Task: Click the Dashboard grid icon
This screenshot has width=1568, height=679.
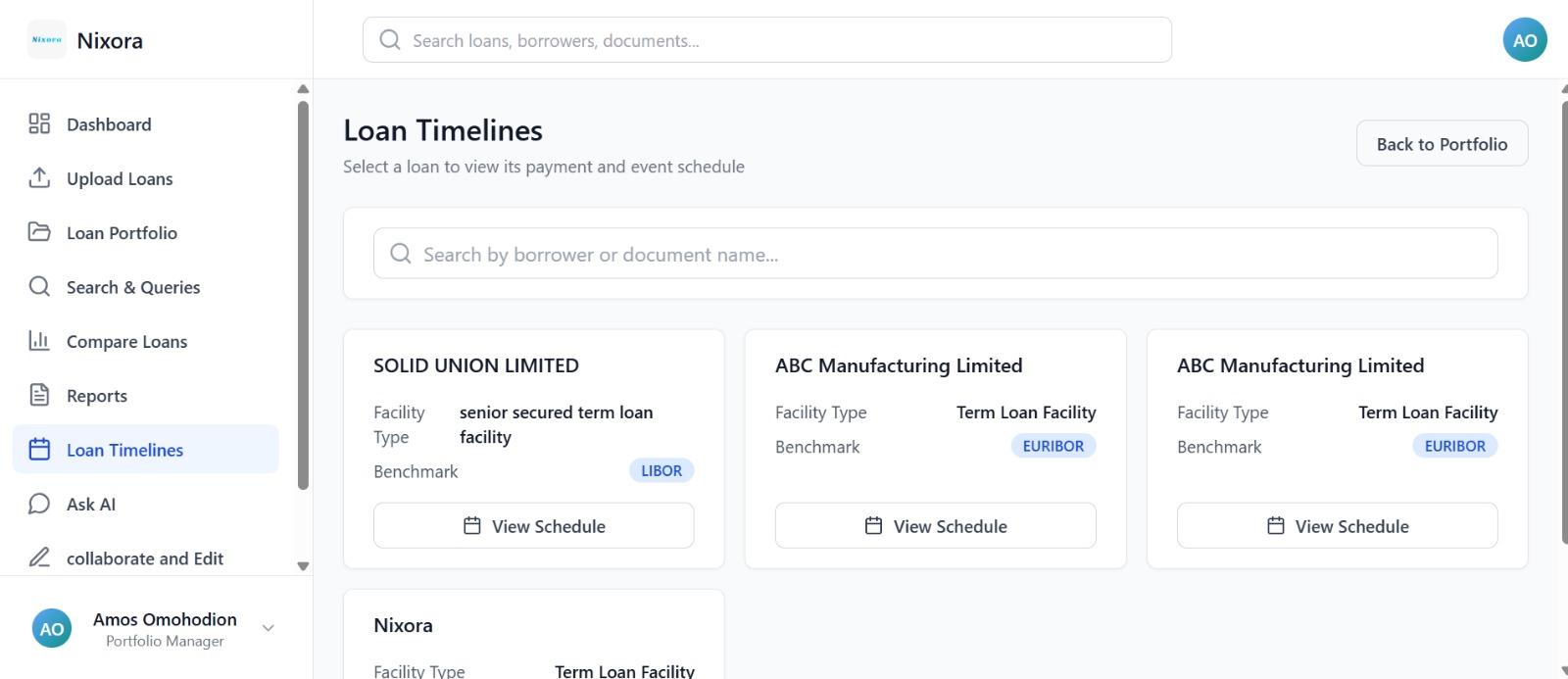Action: [x=39, y=123]
